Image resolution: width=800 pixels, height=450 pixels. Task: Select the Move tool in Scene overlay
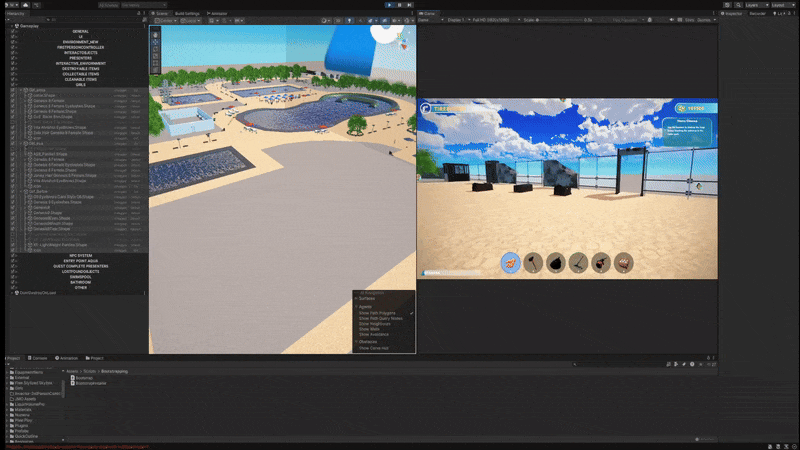[155, 42]
